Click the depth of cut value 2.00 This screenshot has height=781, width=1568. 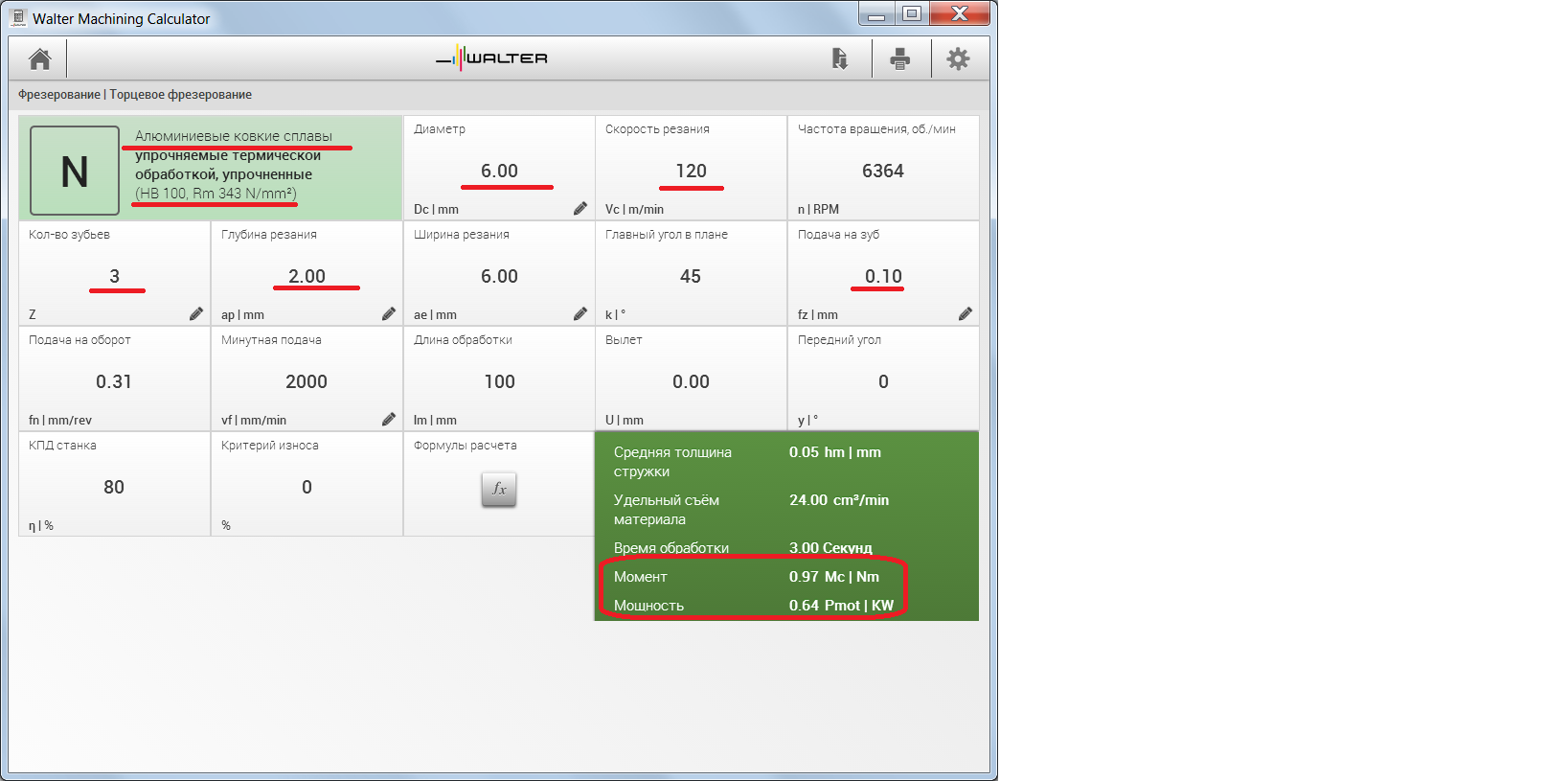307,276
